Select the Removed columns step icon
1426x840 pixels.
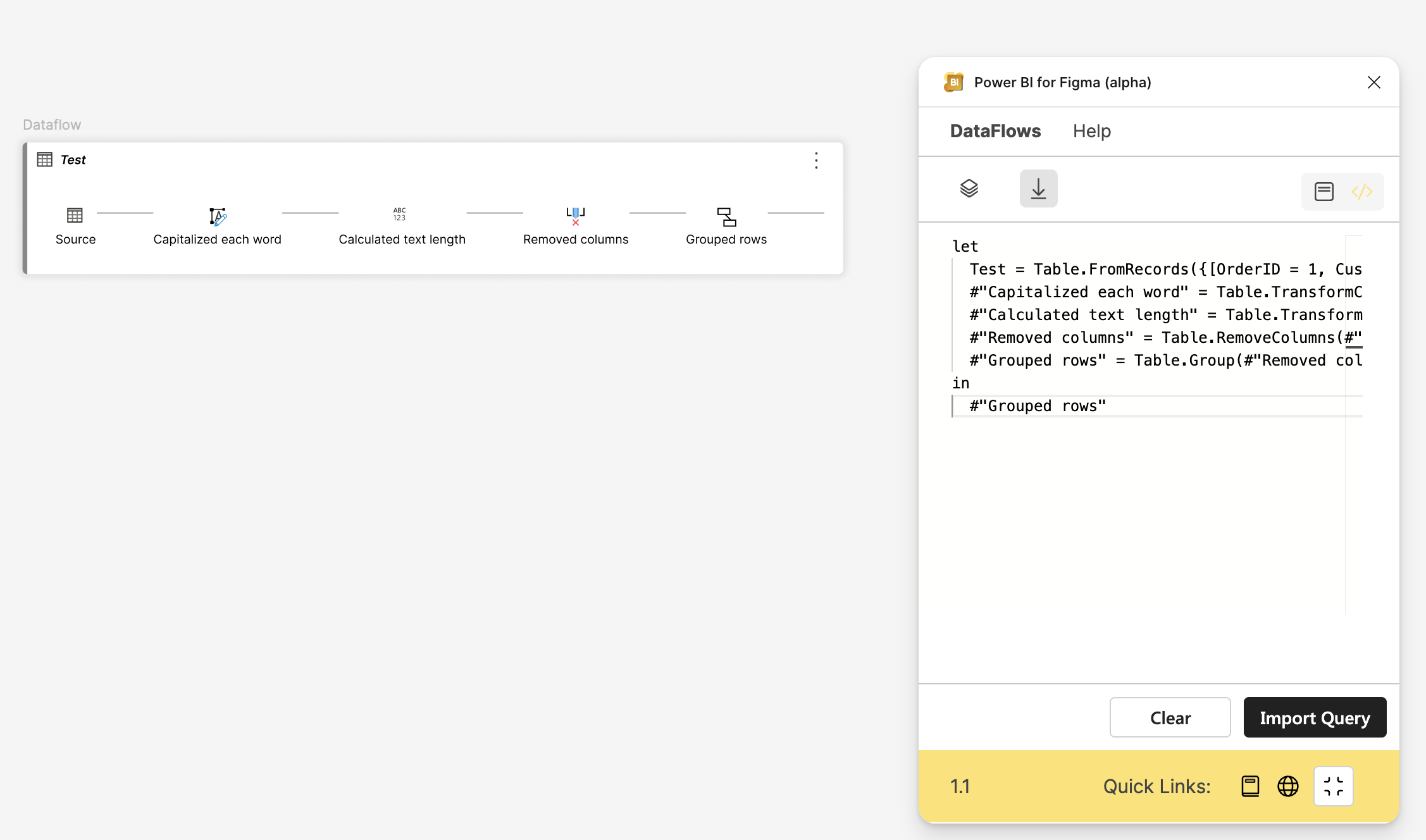(576, 216)
